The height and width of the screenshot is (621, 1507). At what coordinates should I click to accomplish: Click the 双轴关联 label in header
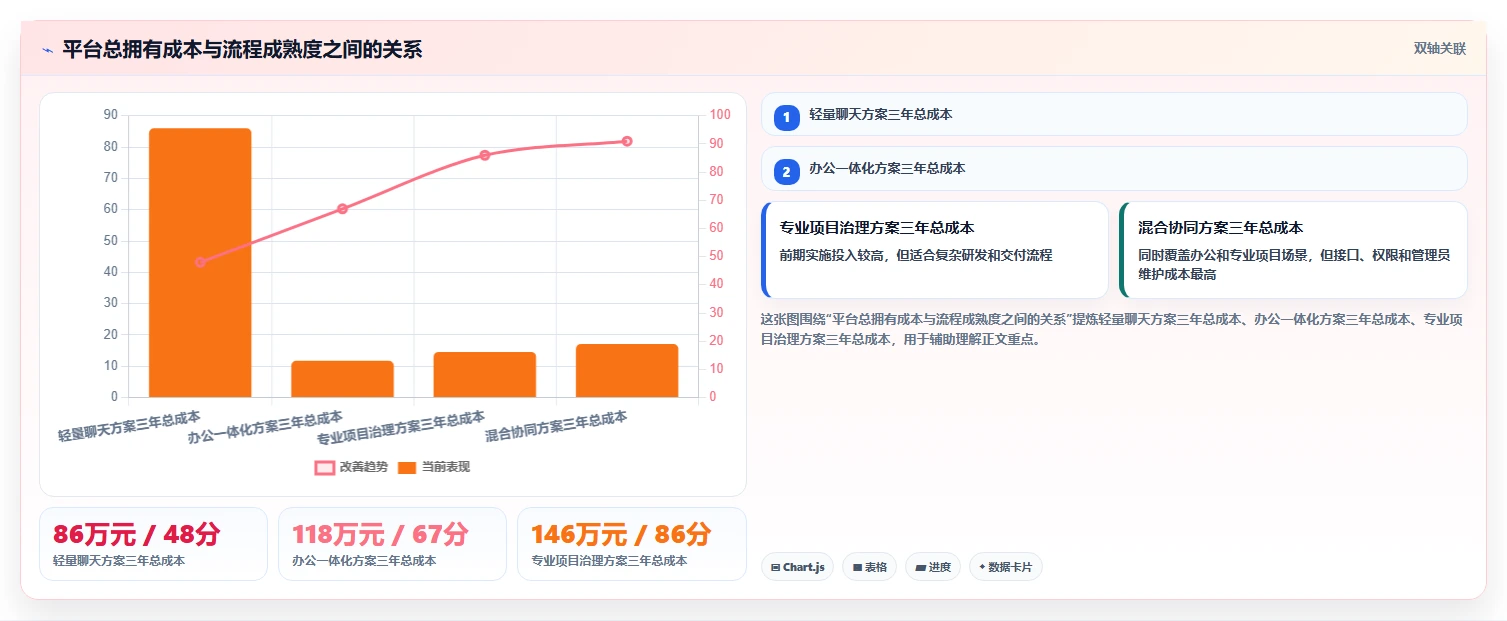click(1439, 48)
